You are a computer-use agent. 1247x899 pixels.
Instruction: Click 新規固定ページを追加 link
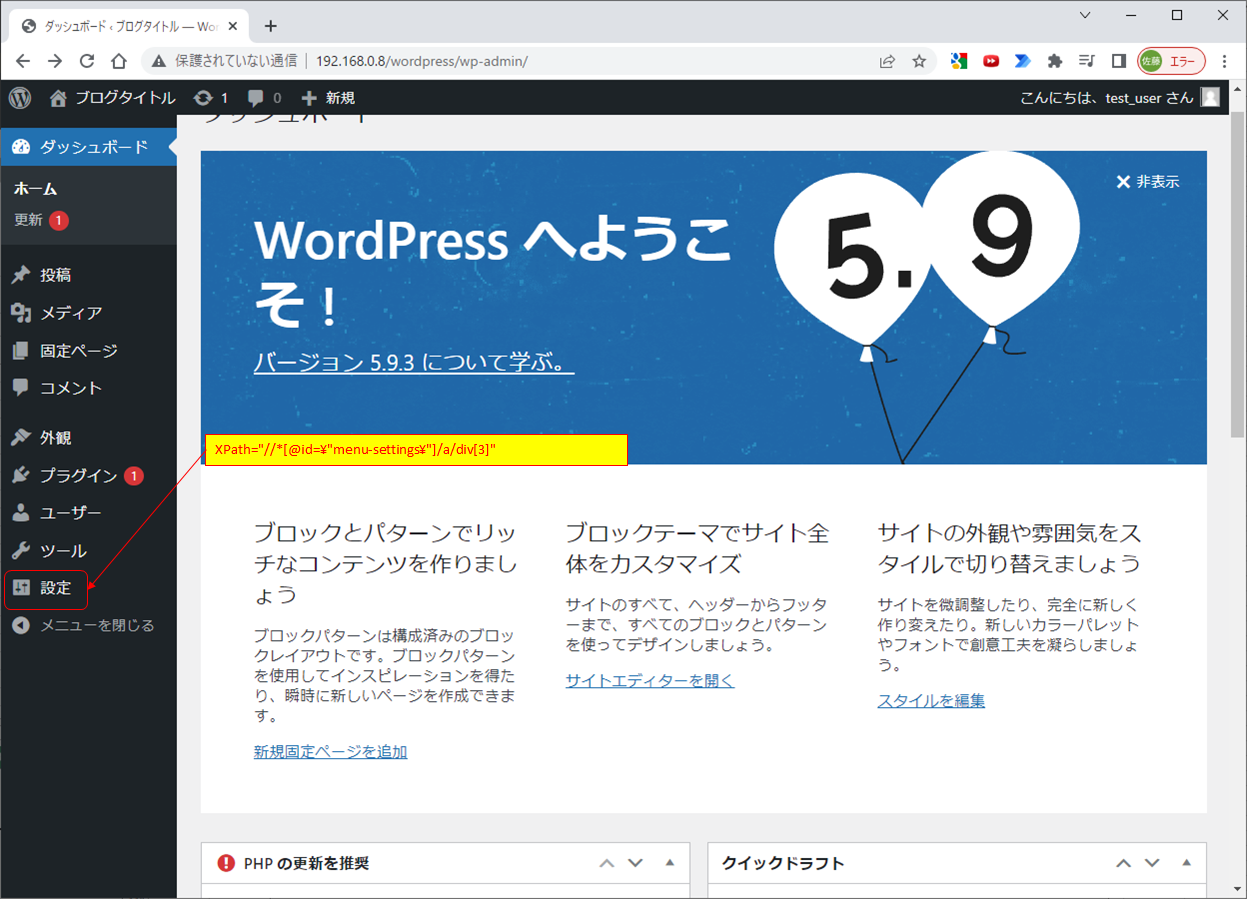pos(330,751)
